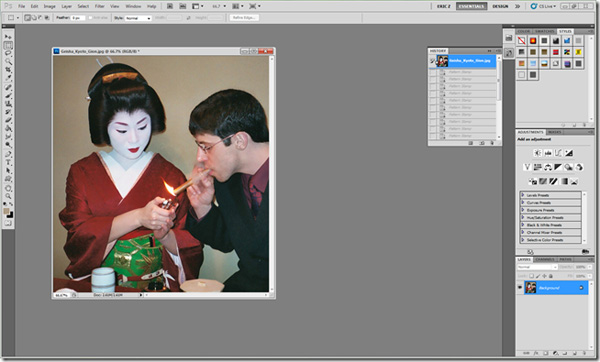Toggle history brush source for snapshot
The width and height of the screenshot is (600, 362).
[x=432, y=61]
